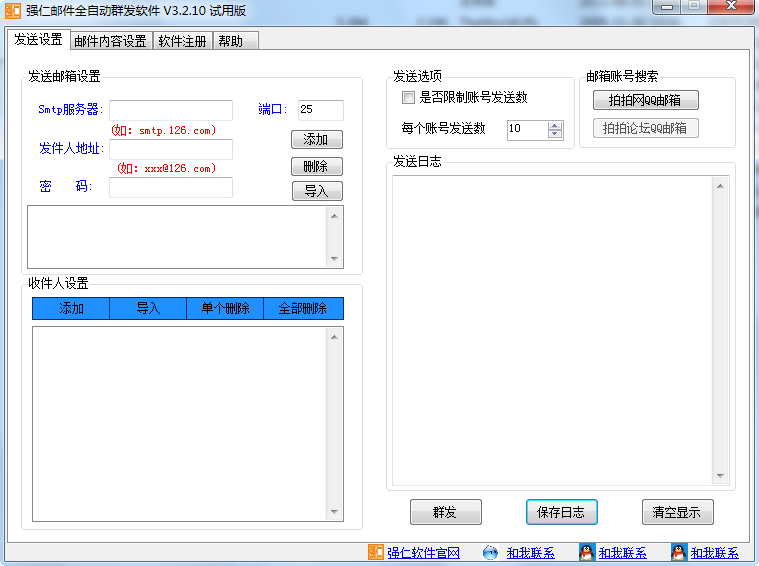Click the last QQ penguin icon at far right
This screenshot has width=759, height=566.
click(x=679, y=552)
